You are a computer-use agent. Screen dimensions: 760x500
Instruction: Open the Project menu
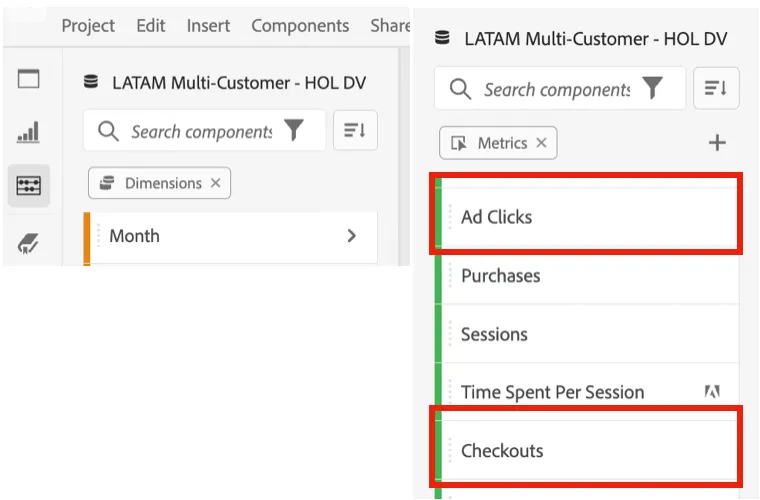tap(88, 25)
